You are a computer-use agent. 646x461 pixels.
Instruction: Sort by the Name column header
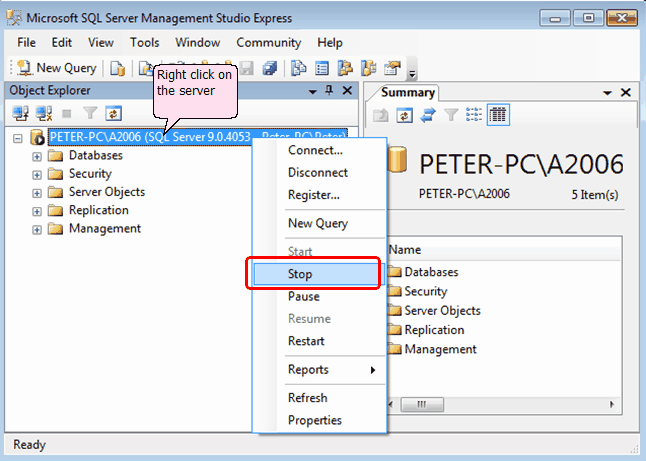point(503,250)
